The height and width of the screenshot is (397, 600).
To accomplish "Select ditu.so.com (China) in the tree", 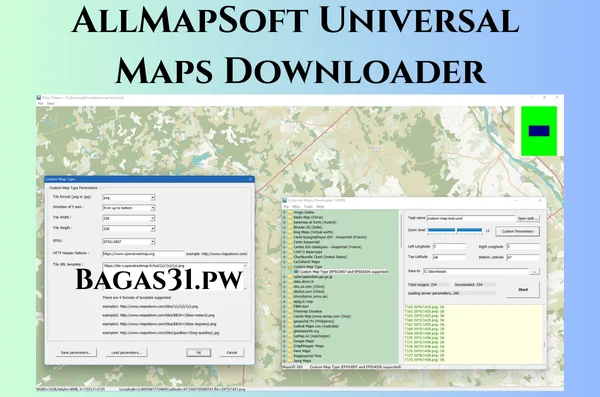I will pyautogui.click(x=309, y=286).
